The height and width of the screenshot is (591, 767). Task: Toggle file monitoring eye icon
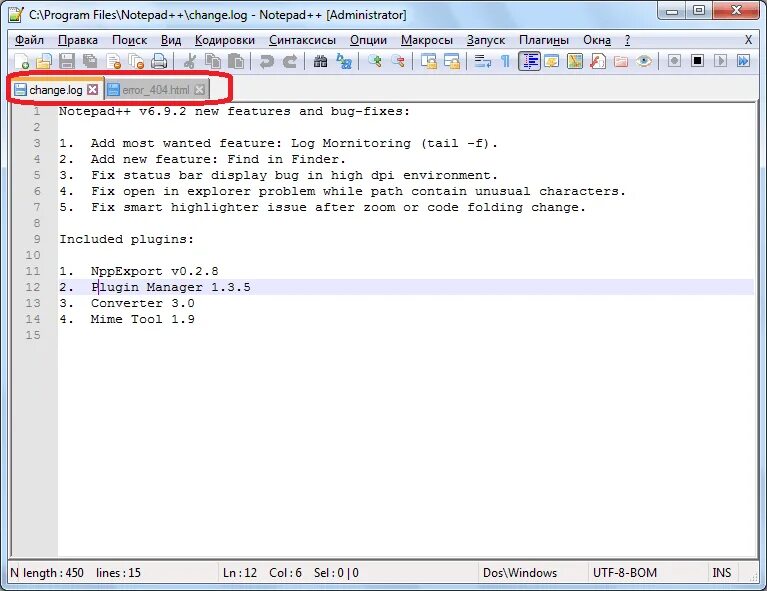644,62
